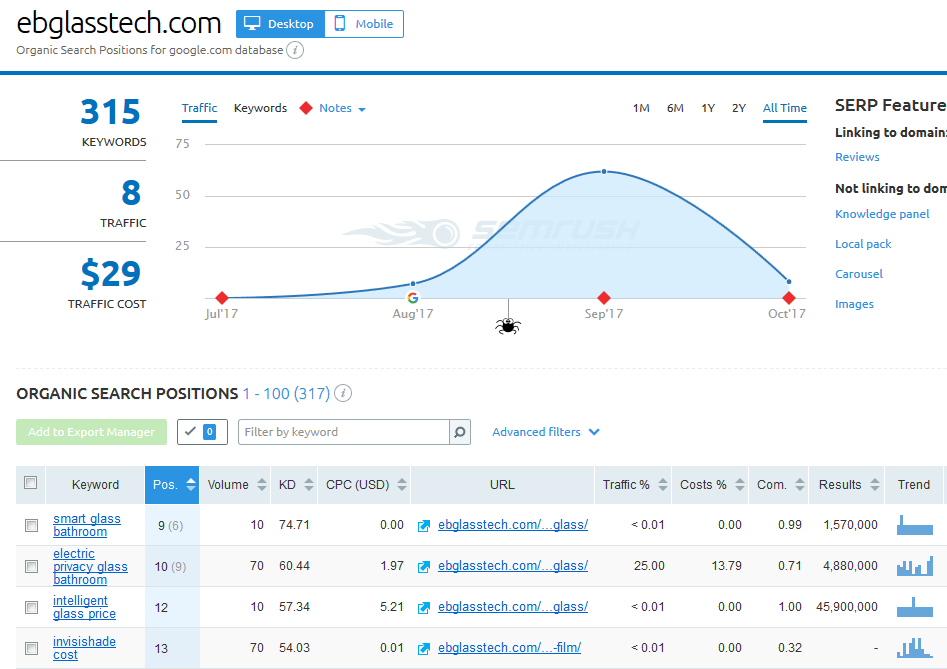Click the Aug'17 data point on the traffic chart

point(413,283)
